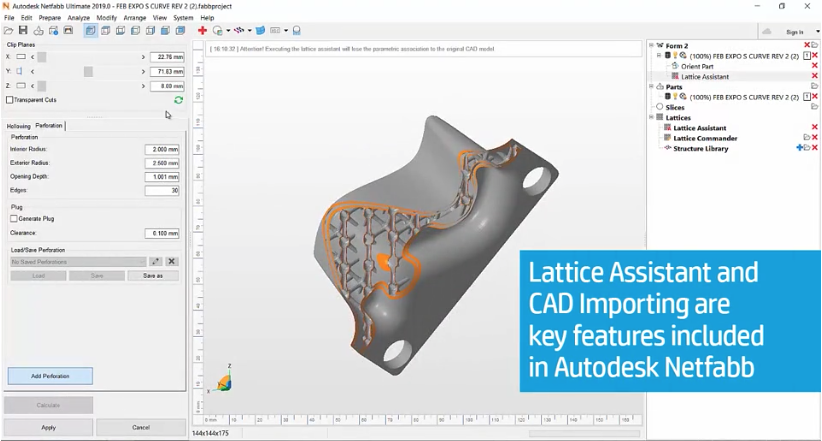Click the Clearance input field
Viewport: 822px width, 441px height.
(x=162, y=233)
